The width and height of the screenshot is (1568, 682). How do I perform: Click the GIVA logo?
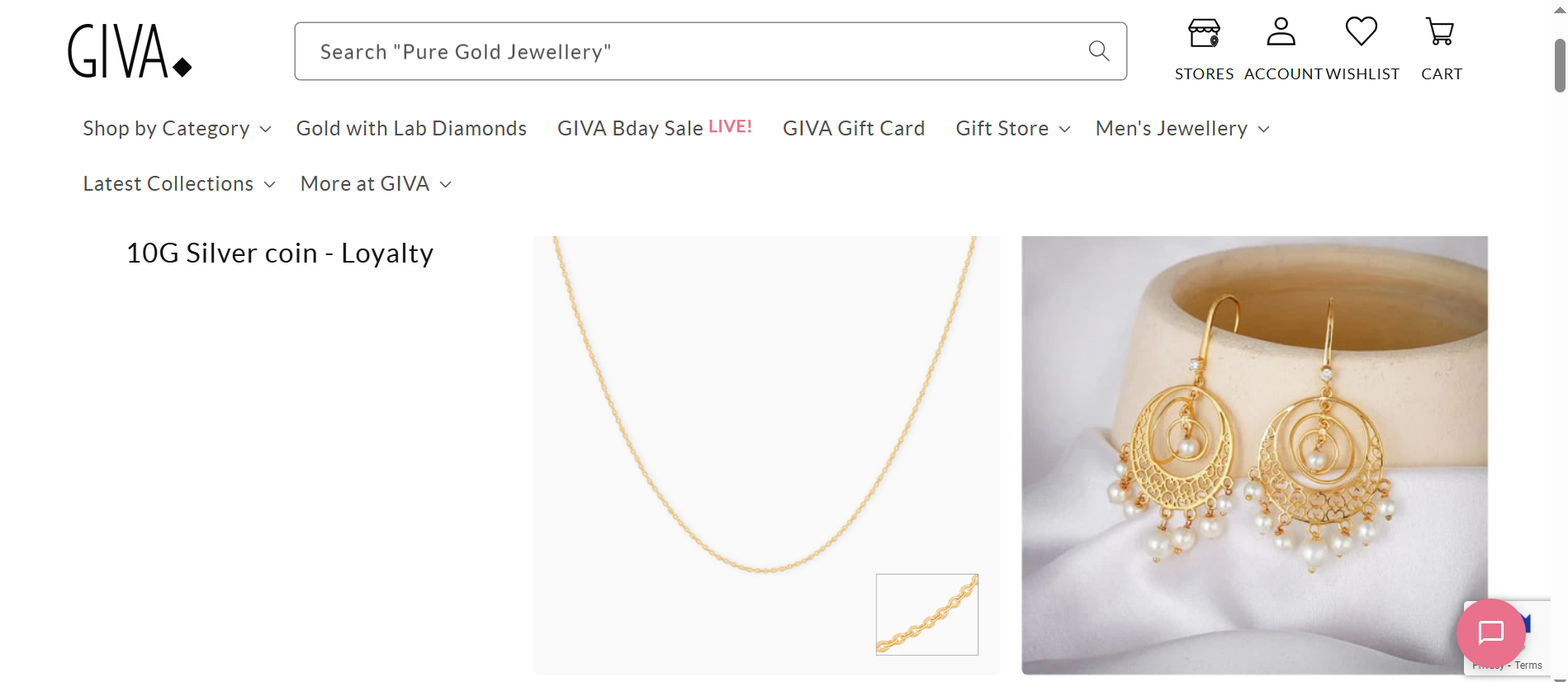click(x=130, y=51)
